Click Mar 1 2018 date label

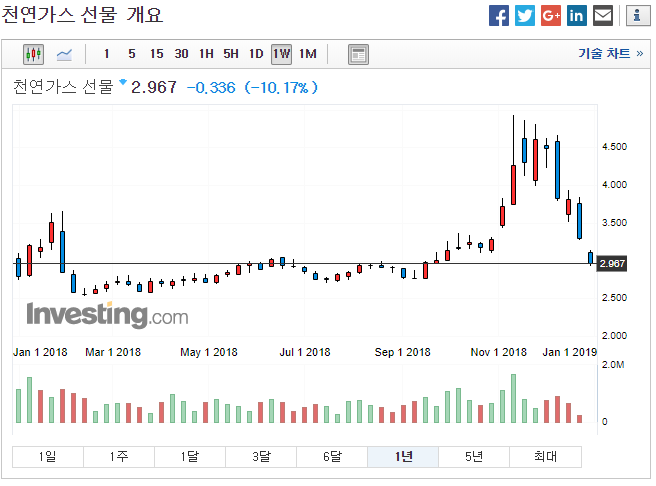[x=113, y=352]
